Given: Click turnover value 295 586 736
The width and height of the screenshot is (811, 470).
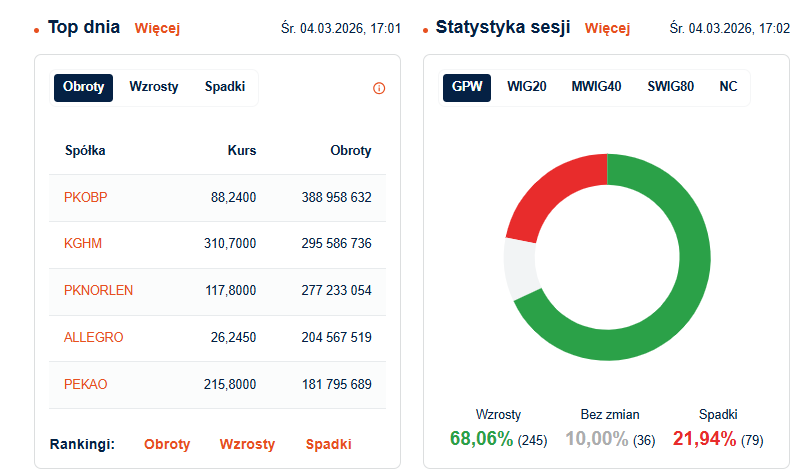Looking at the screenshot, I should (x=337, y=244).
